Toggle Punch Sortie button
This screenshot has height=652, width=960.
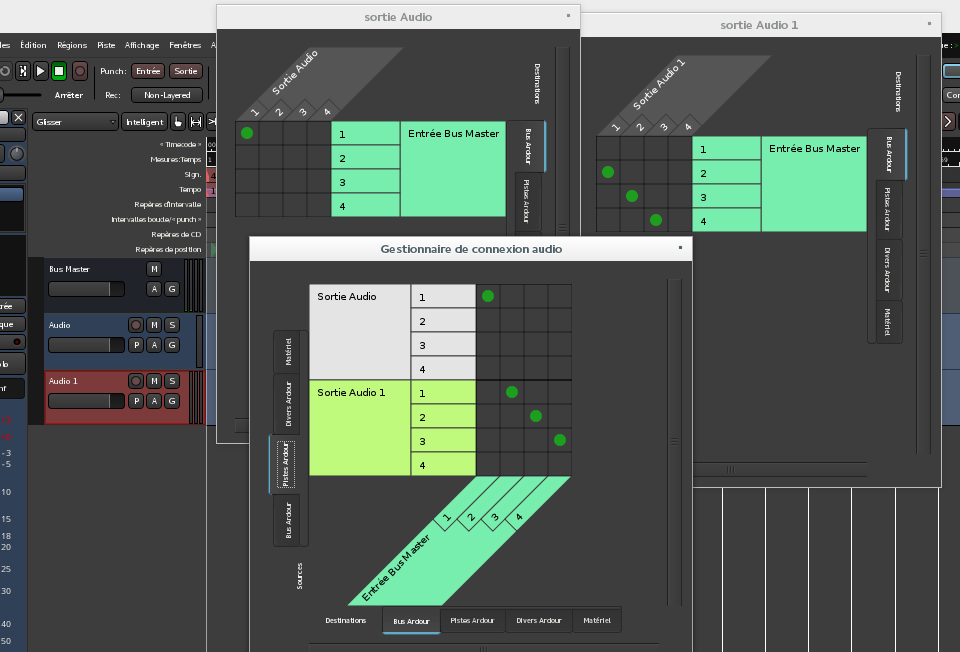[x=186, y=71]
